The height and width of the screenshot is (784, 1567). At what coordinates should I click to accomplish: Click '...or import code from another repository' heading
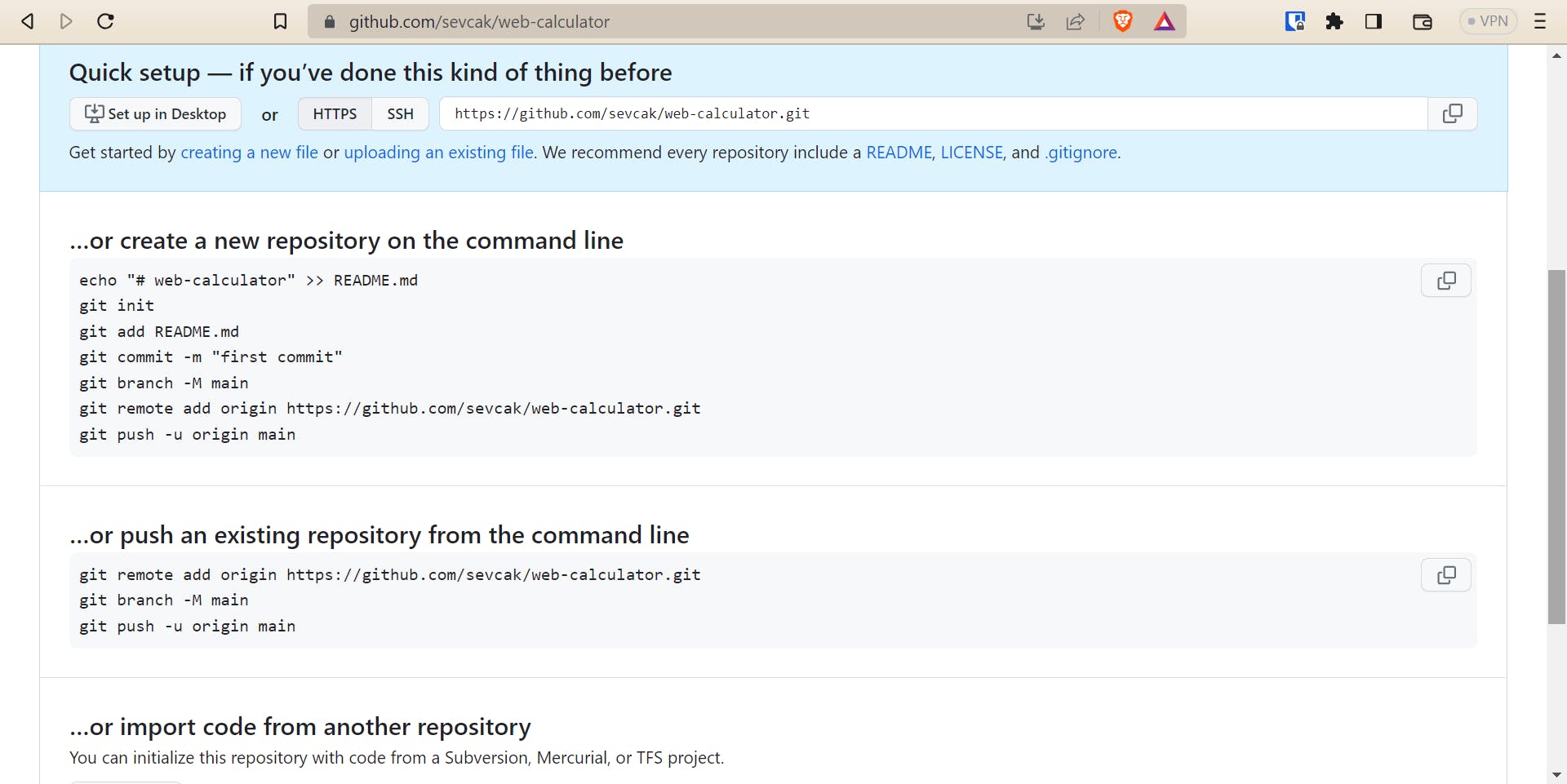tap(300, 727)
